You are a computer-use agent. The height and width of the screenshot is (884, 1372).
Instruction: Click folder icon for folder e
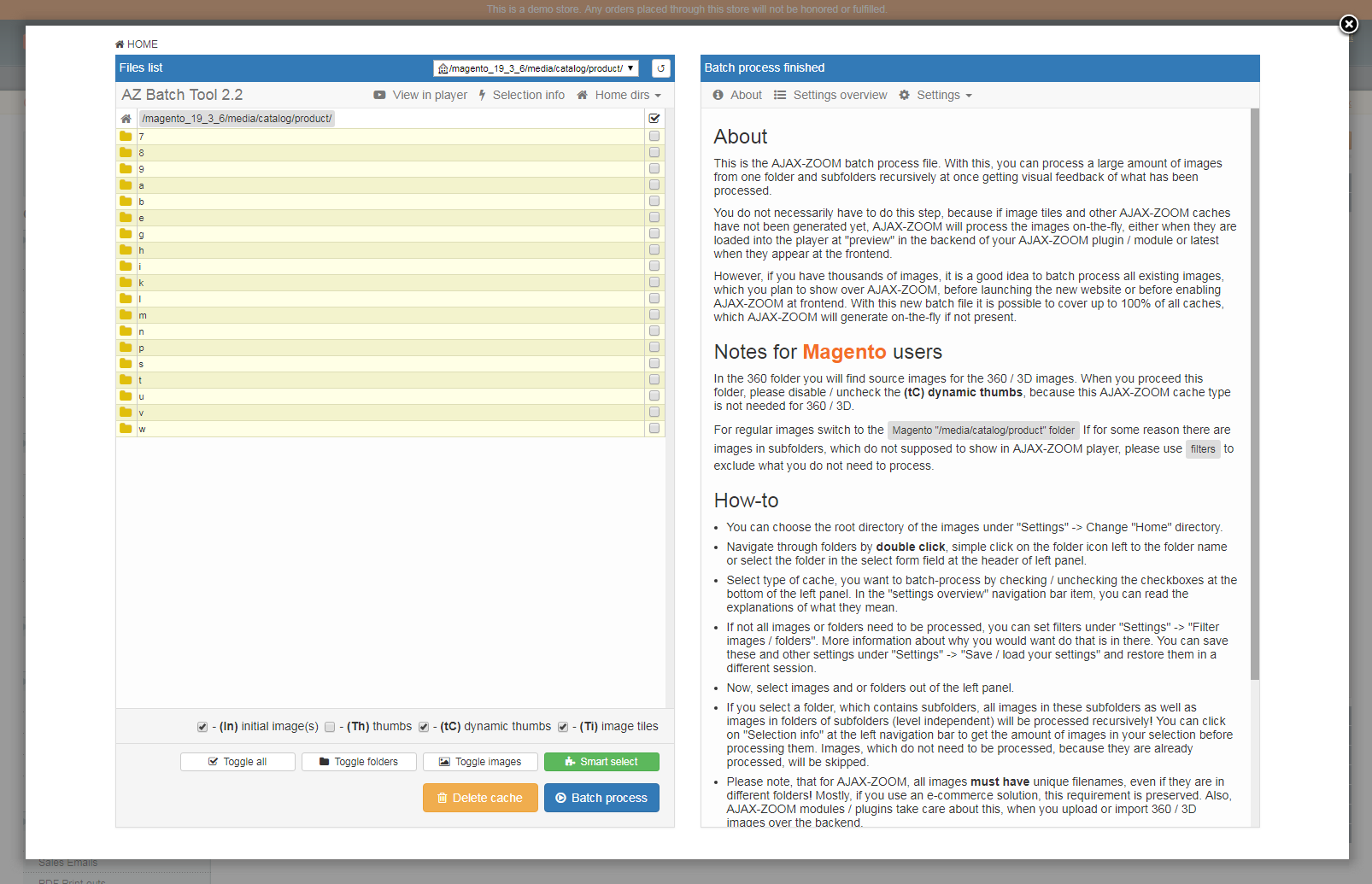click(x=126, y=218)
